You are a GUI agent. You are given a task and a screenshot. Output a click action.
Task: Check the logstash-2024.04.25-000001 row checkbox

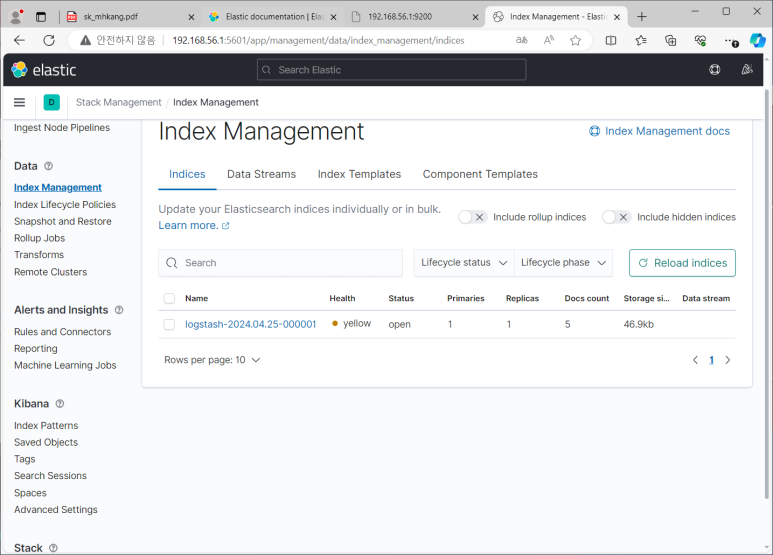click(x=169, y=324)
